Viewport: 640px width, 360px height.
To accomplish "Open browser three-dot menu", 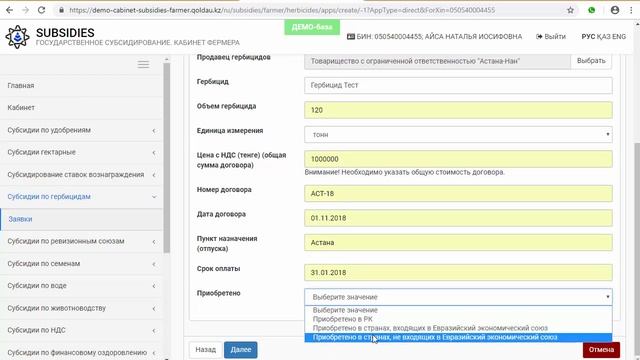I will pos(631,10).
